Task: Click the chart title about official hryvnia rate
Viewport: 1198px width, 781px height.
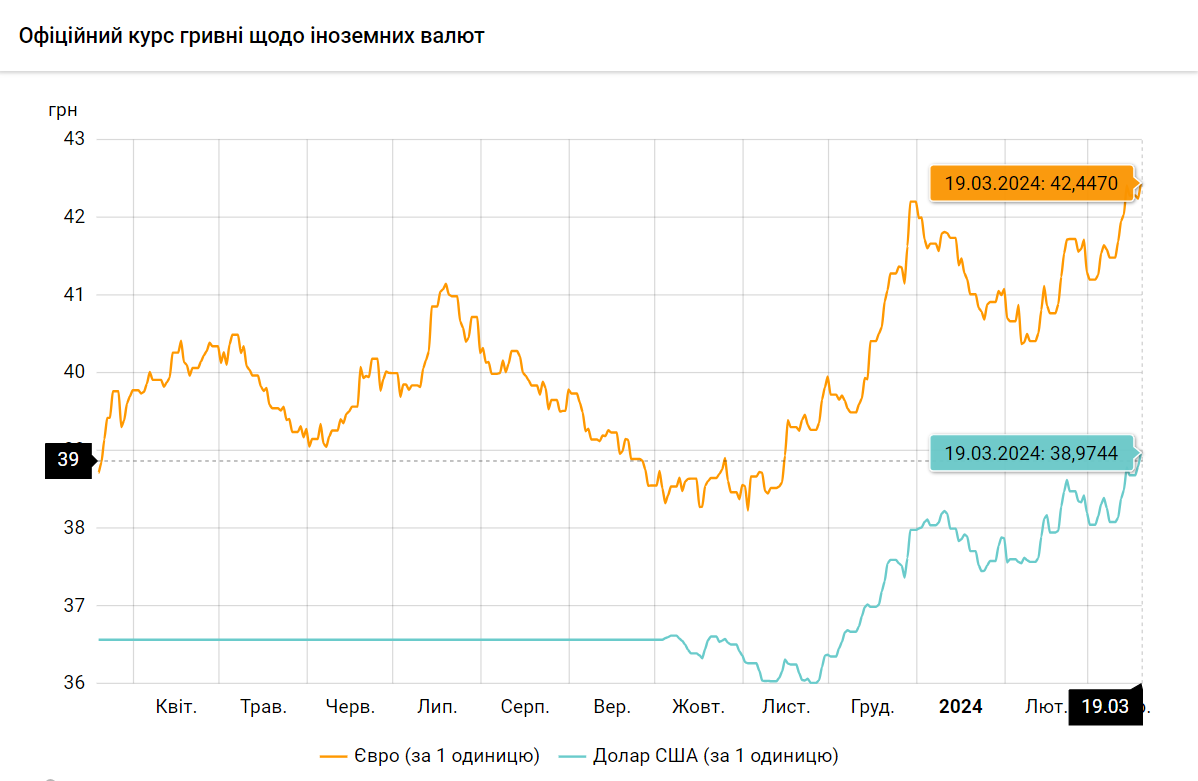Action: [x=251, y=36]
